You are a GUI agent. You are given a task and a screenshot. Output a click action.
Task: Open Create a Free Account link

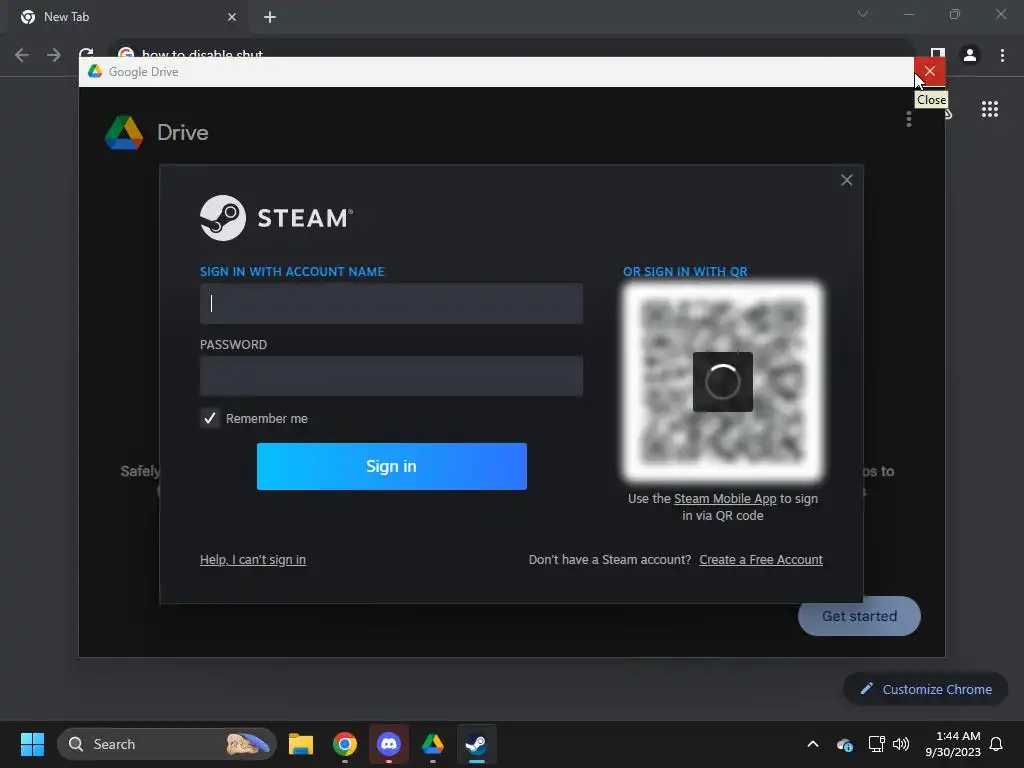tap(761, 560)
